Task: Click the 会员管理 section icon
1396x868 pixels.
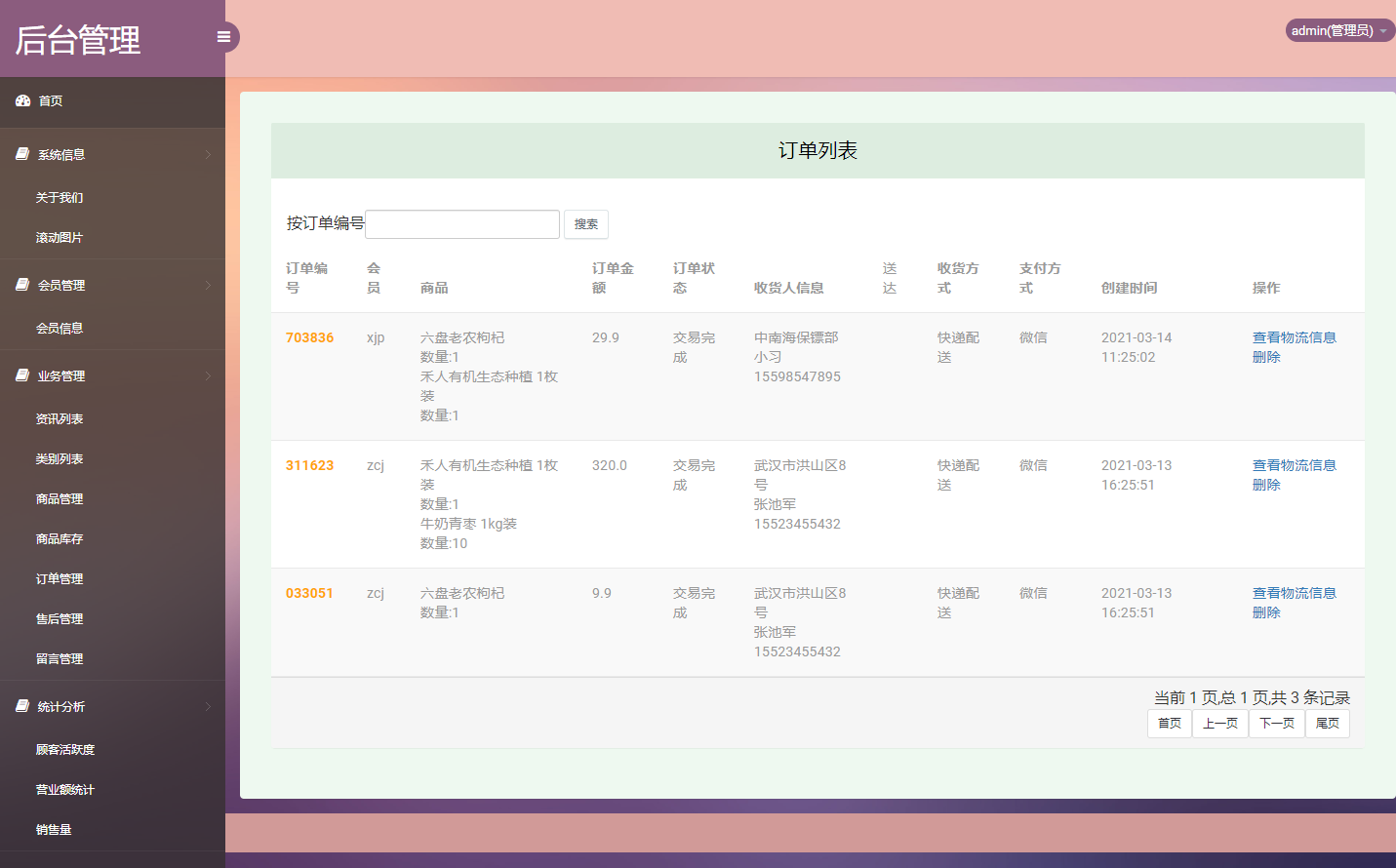Action: [20, 285]
